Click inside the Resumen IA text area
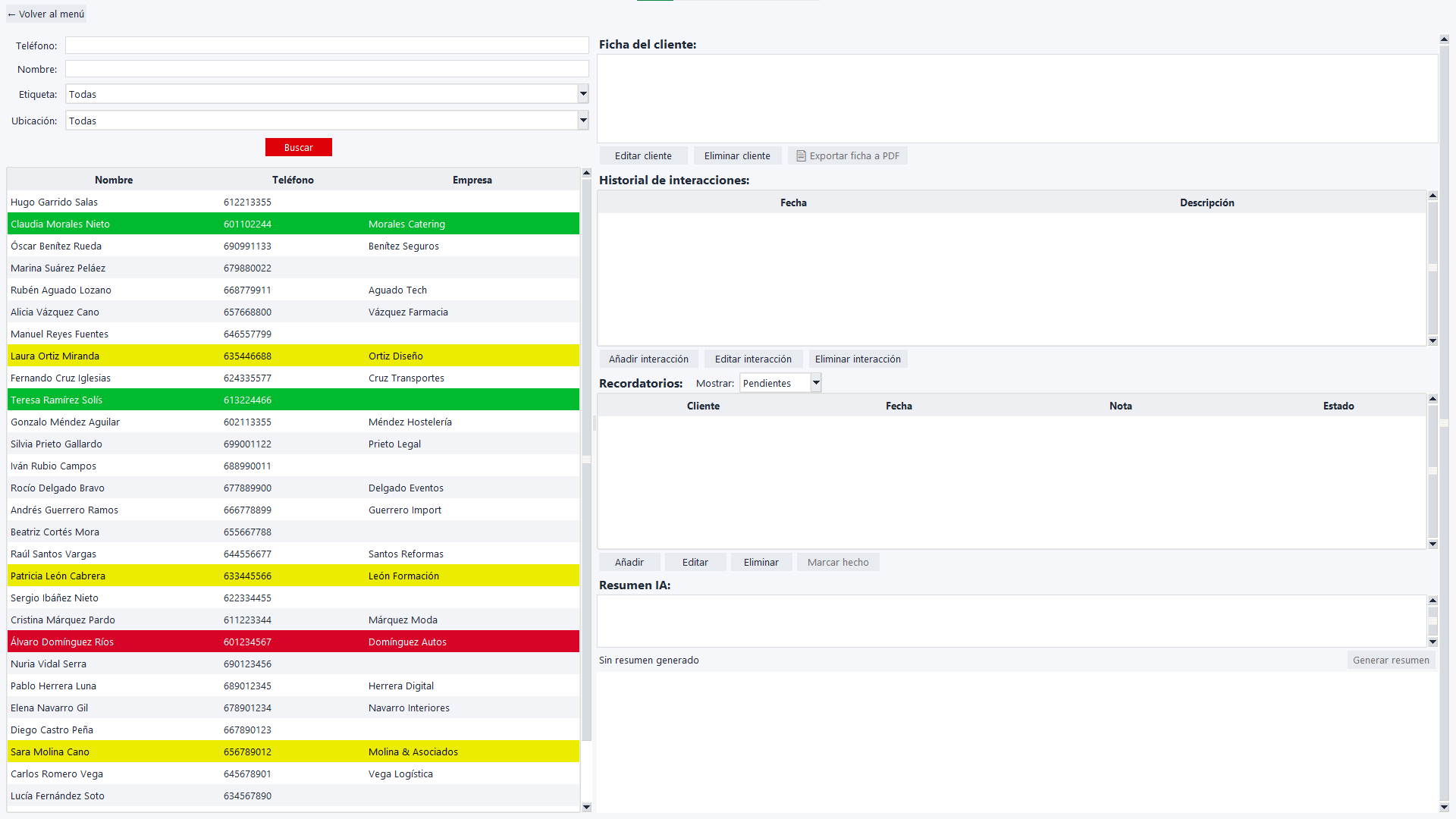Image resolution: width=1456 pixels, height=819 pixels. (x=1012, y=621)
